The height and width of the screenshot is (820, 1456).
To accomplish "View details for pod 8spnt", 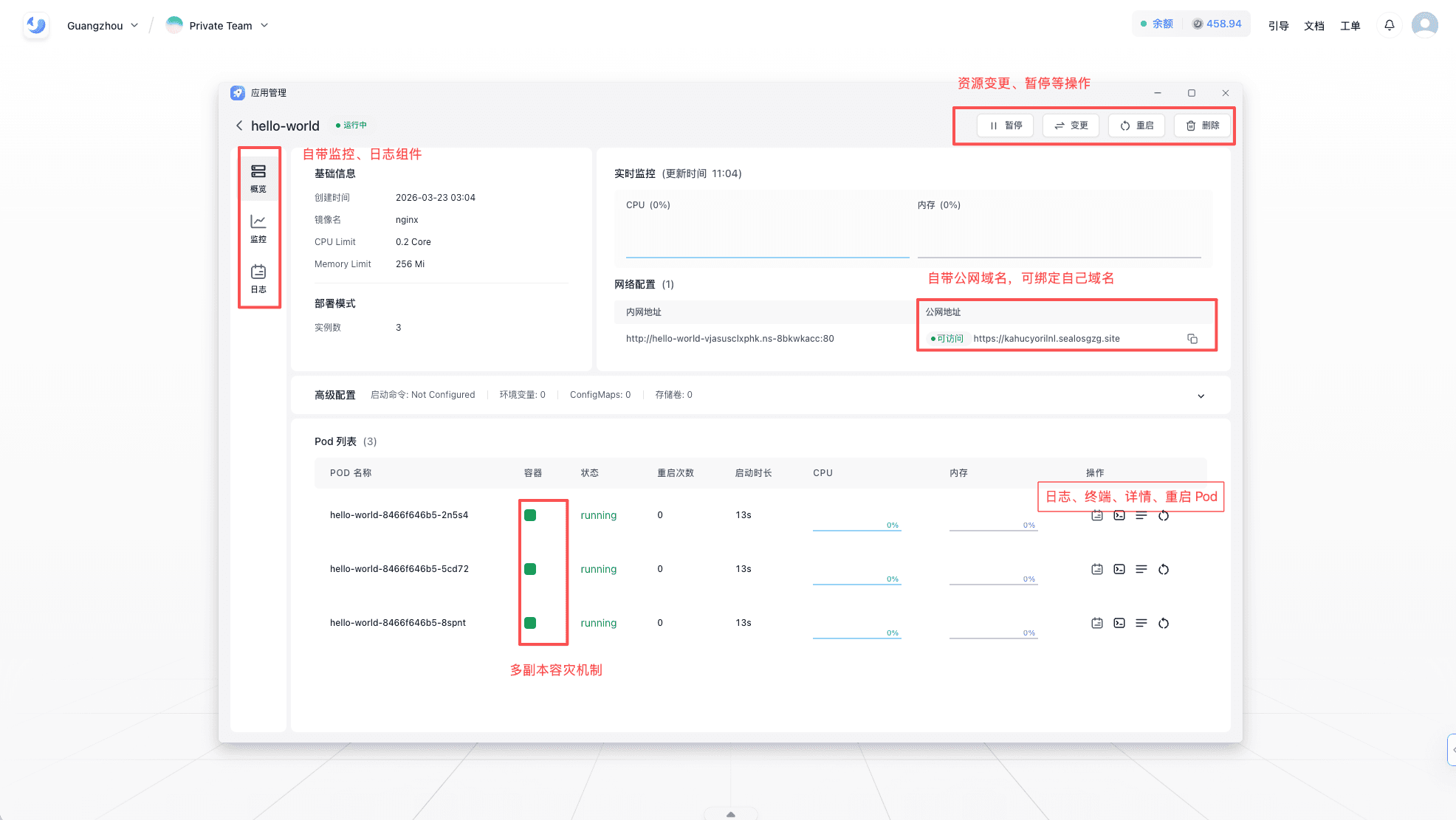I will (1141, 623).
